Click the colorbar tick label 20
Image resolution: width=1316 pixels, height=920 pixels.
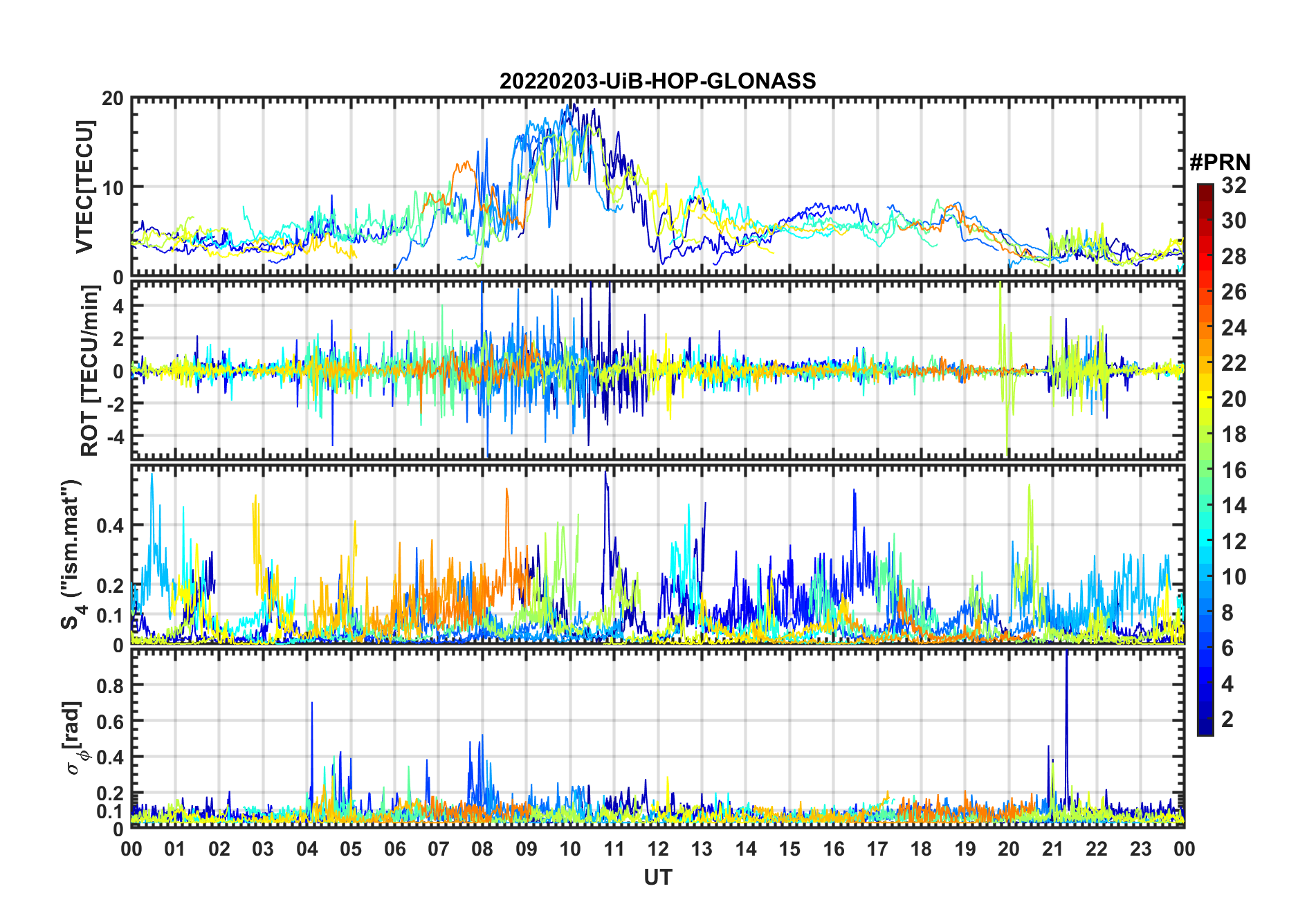[1234, 399]
